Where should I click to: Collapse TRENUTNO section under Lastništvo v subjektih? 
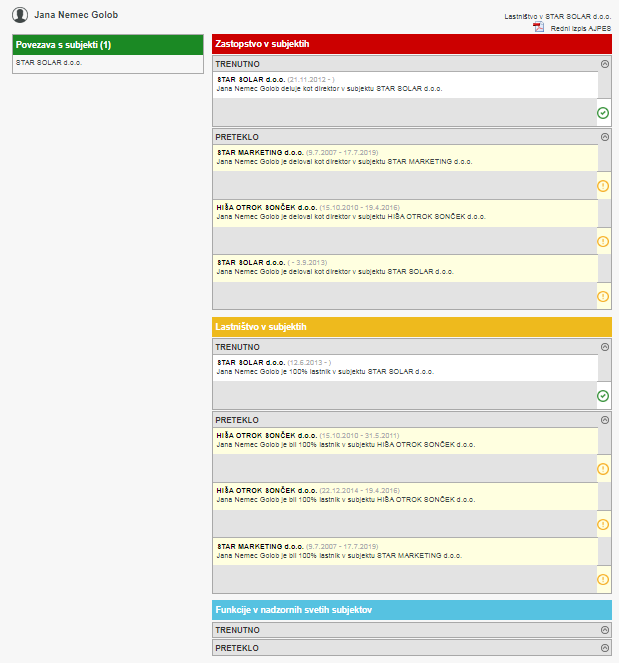coord(604,346)
